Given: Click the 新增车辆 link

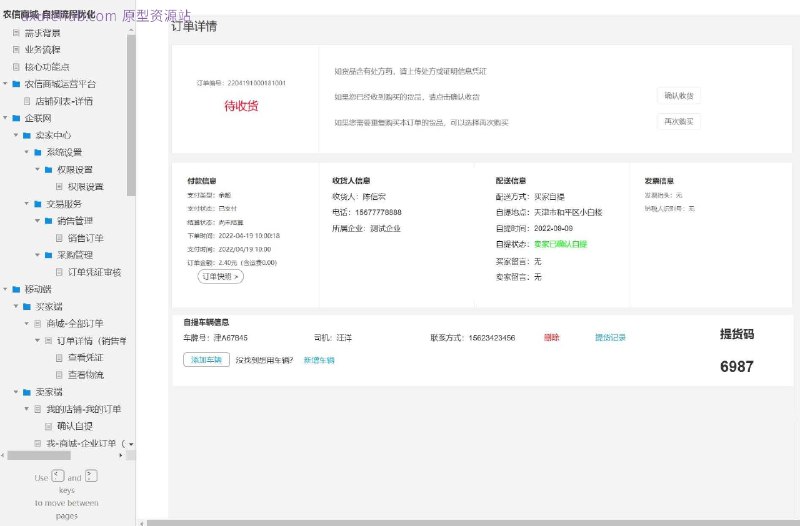Looking at the screenshot, I should (319, 360).
